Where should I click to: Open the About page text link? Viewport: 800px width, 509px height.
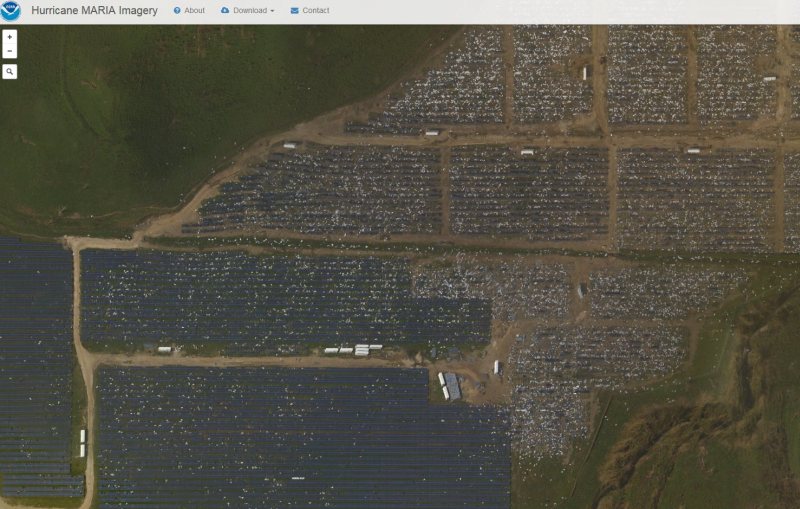[x=194, y=11]
